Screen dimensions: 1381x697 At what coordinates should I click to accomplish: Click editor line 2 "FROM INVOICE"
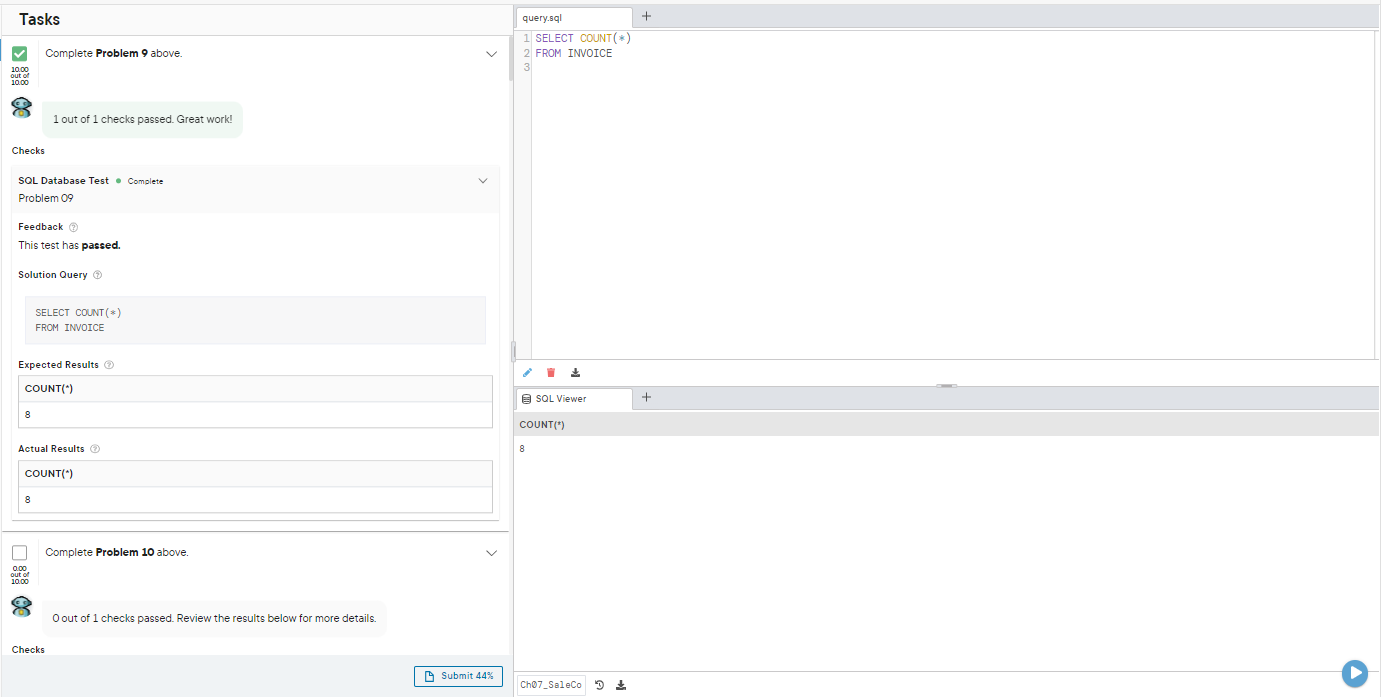(574, 54)
